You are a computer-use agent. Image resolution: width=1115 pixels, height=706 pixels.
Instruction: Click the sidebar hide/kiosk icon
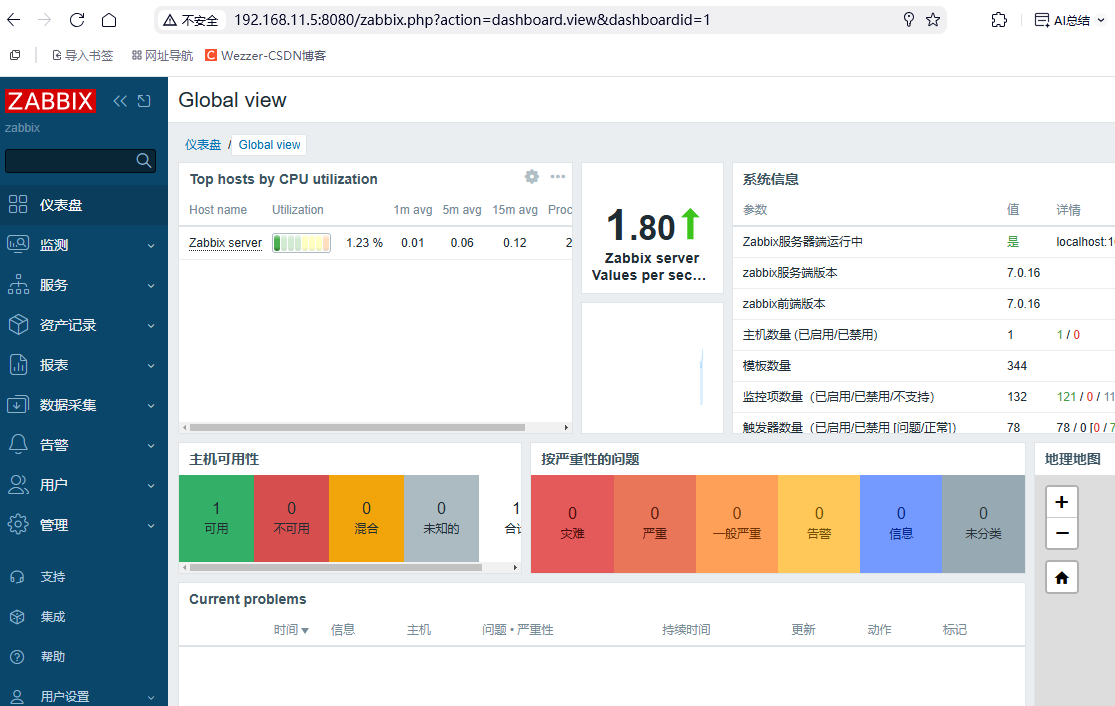click(x=144, y=101)
